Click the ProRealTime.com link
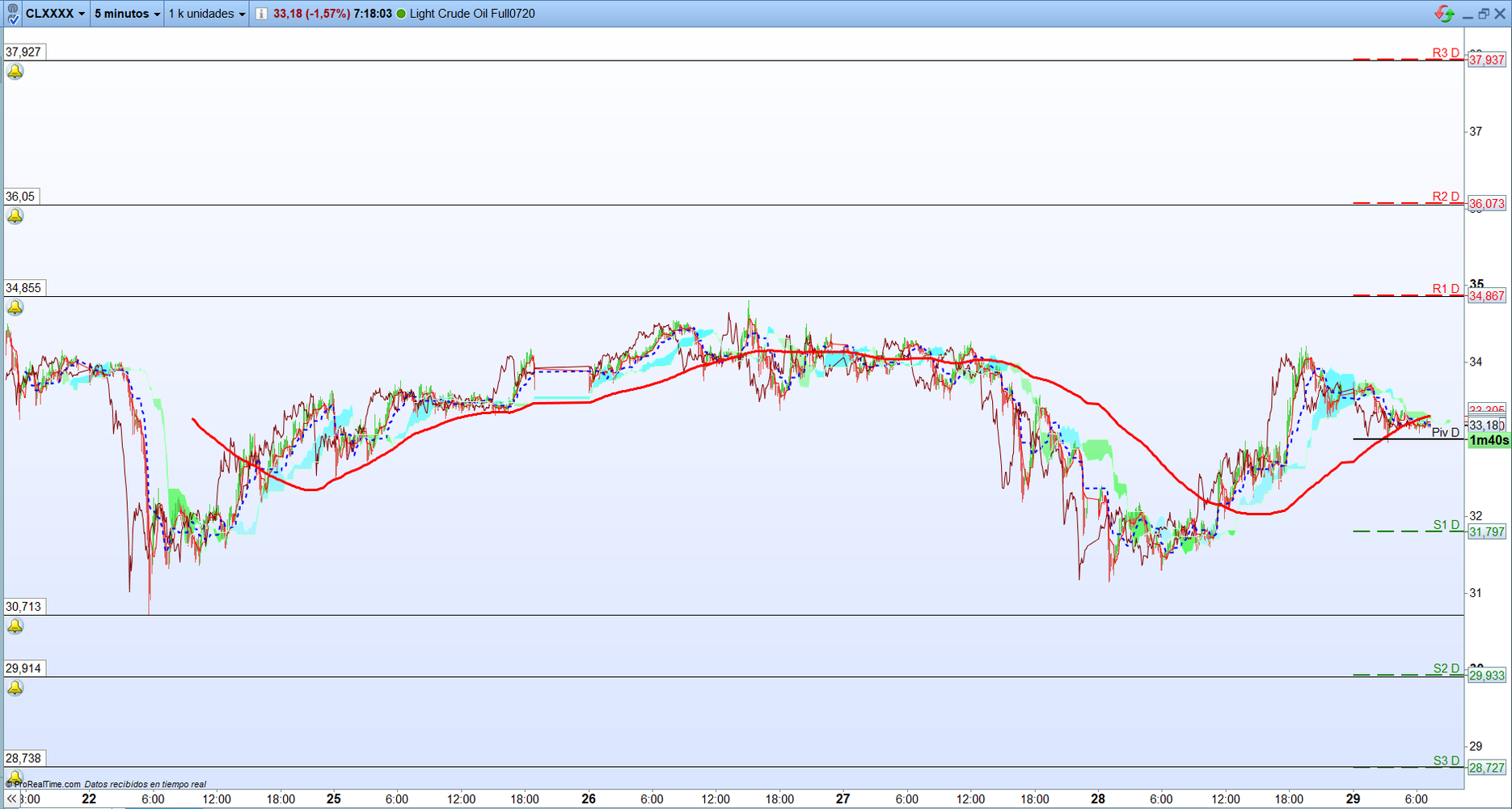Image resolution: width=1512 pixels, height=809 pixels. click(x=44, y=784)
